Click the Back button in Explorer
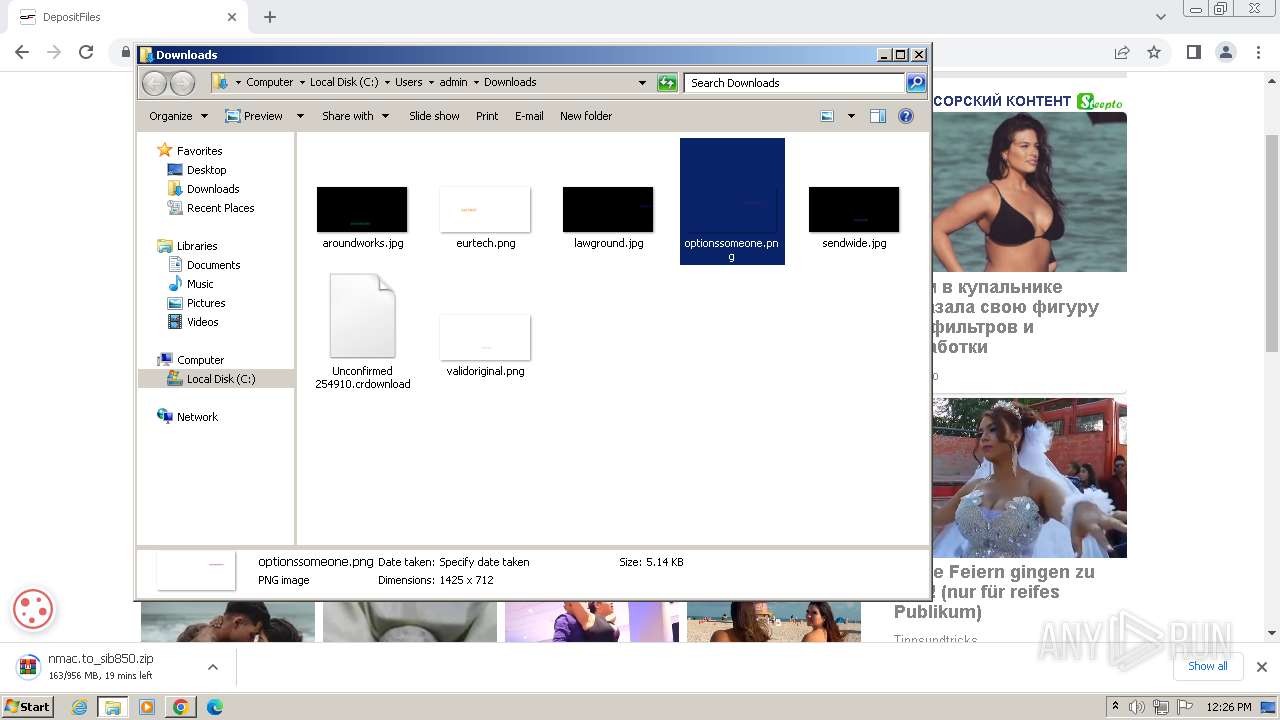Screen dimensions: 1280x720 click(154, 83)
